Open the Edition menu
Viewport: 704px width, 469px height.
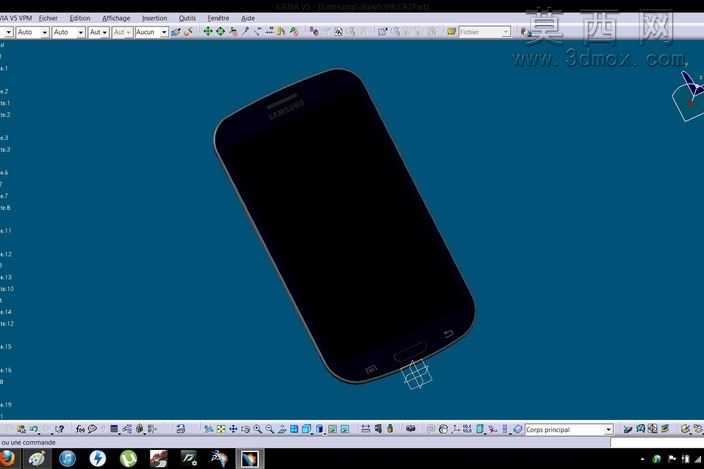80,18
